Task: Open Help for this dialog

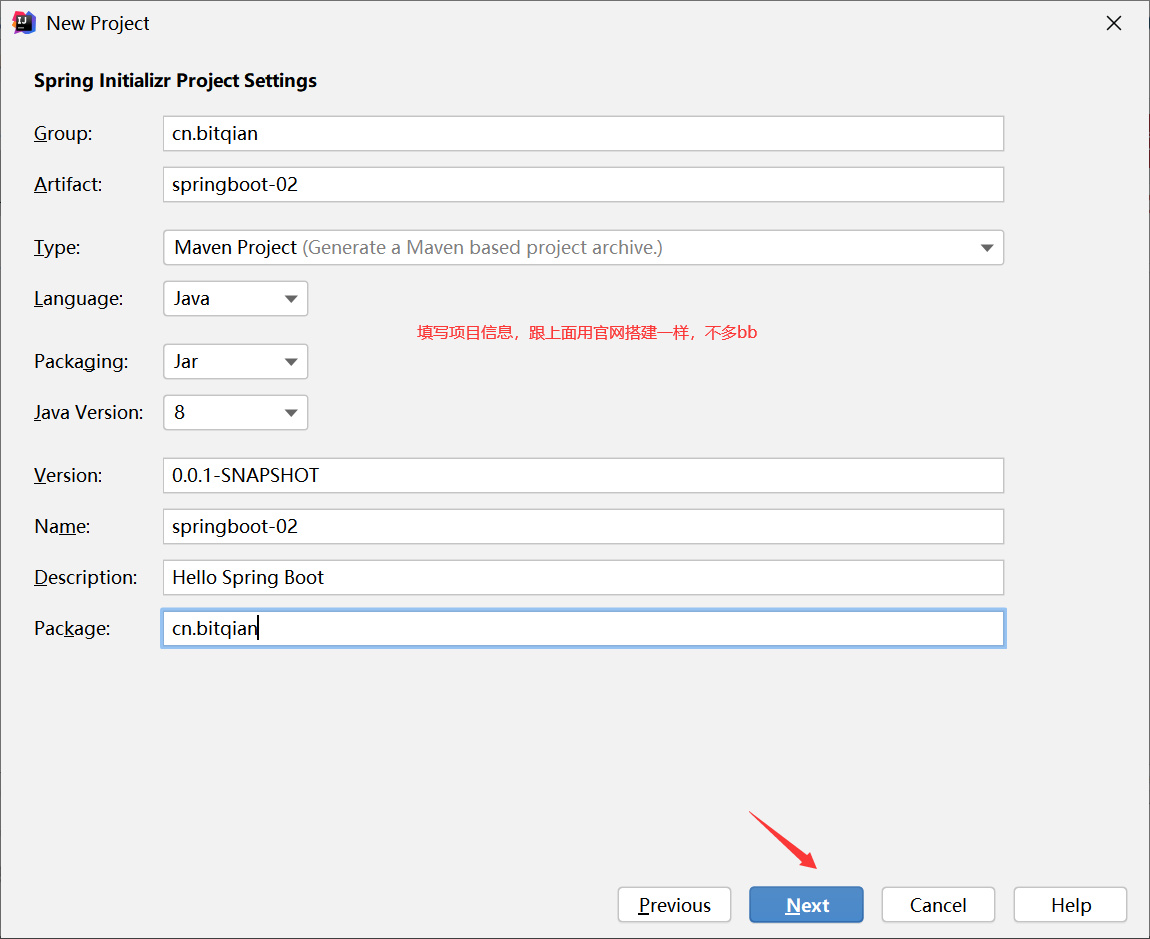Action: [1070, 905]
